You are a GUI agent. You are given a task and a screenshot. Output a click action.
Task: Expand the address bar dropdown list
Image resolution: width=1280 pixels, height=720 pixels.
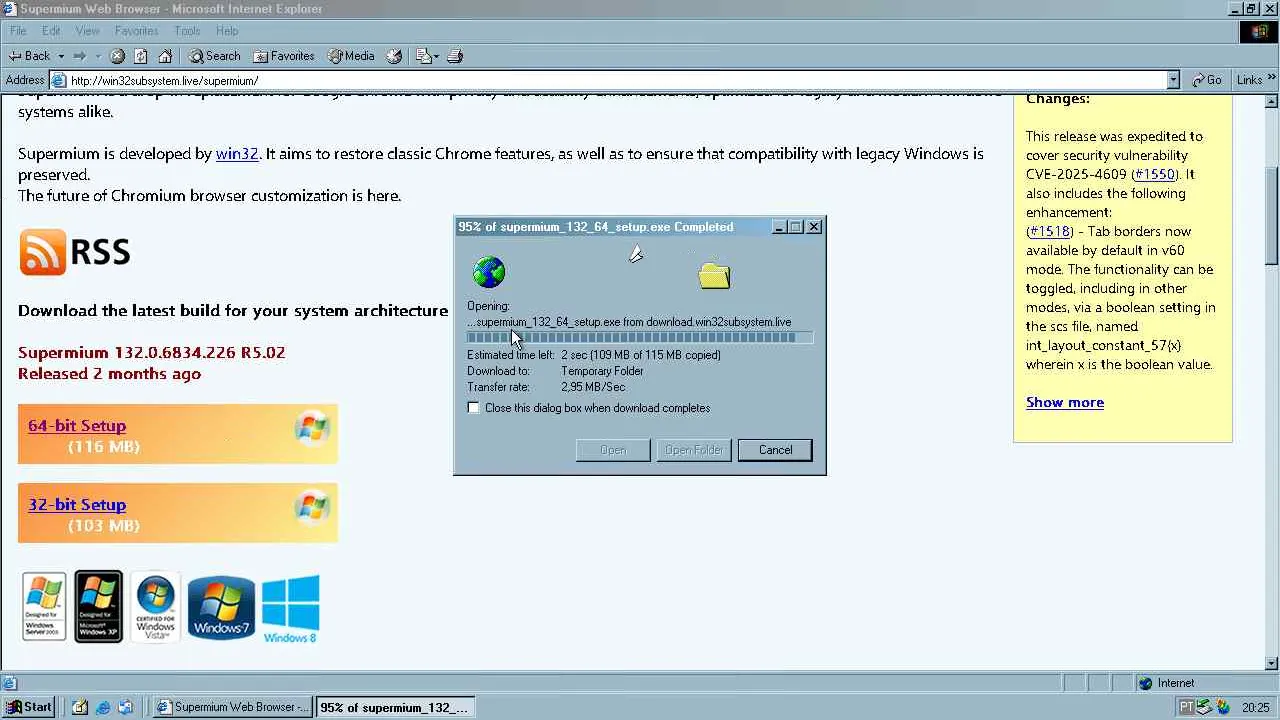click(1173, 80)
